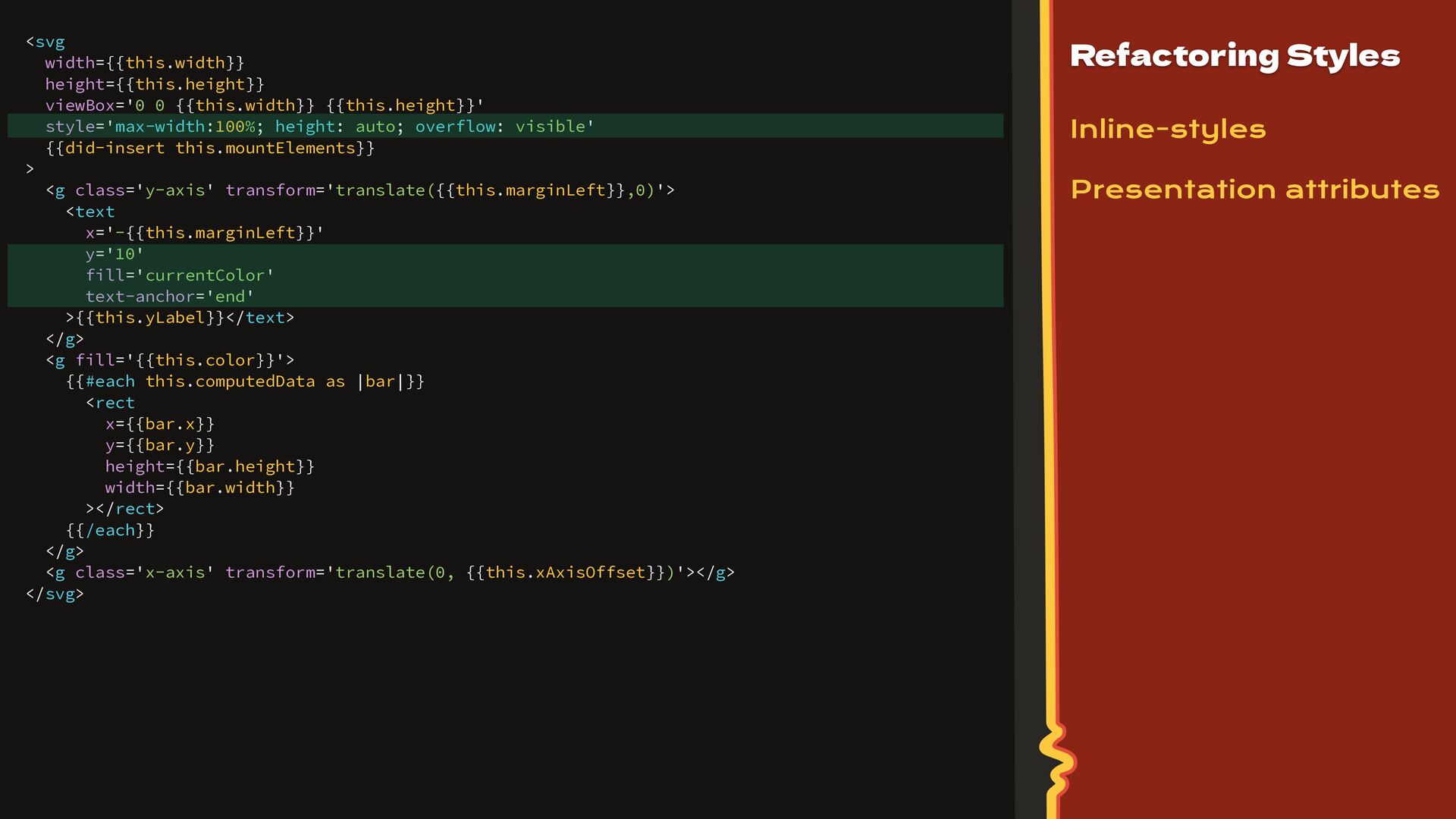
Task: Click the viewBox attribute line
Action: (x=265, y=105)
